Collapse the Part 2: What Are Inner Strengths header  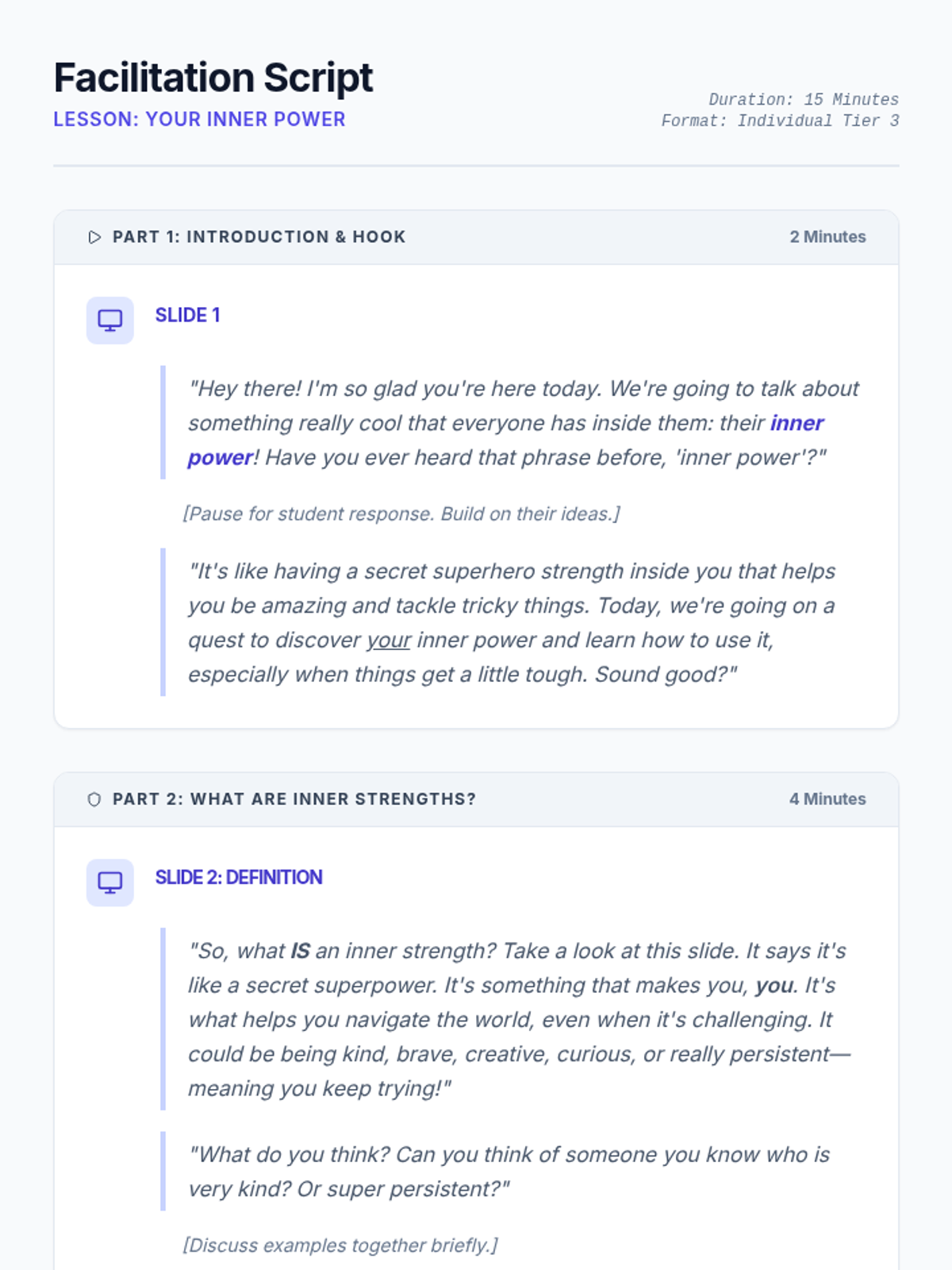476,799
